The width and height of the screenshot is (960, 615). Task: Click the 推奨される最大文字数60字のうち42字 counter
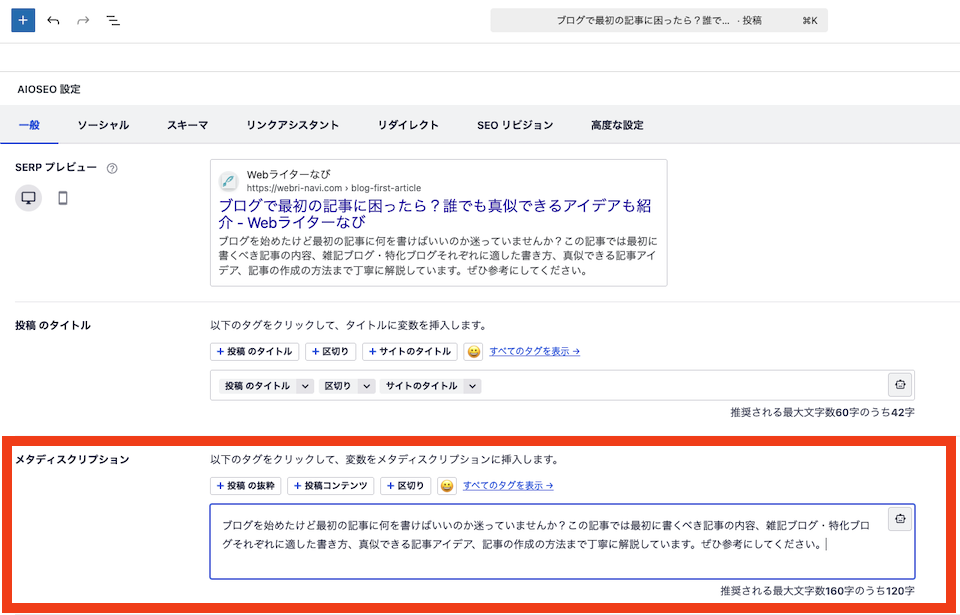tap(822, 412)
